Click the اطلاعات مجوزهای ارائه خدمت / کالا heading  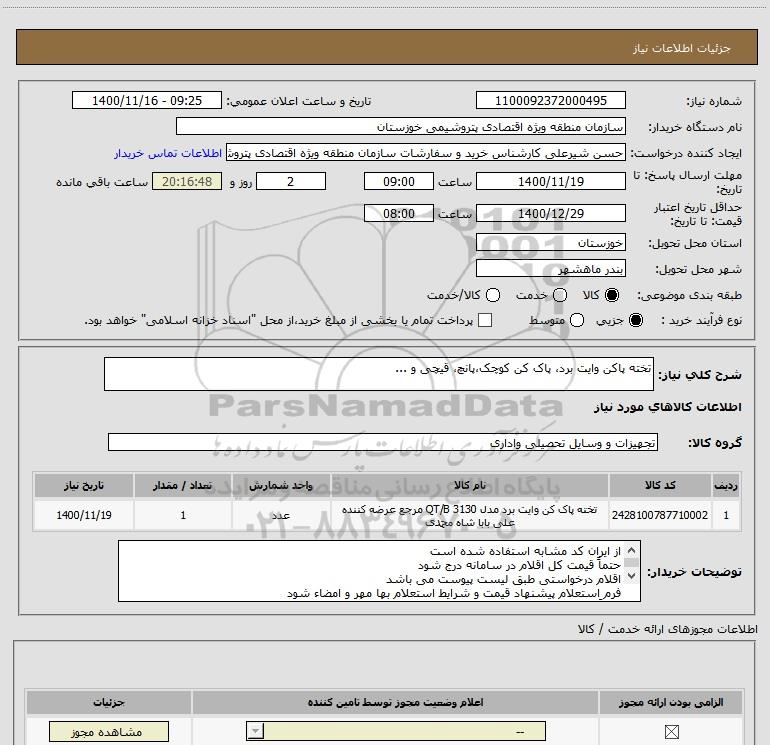668,629
